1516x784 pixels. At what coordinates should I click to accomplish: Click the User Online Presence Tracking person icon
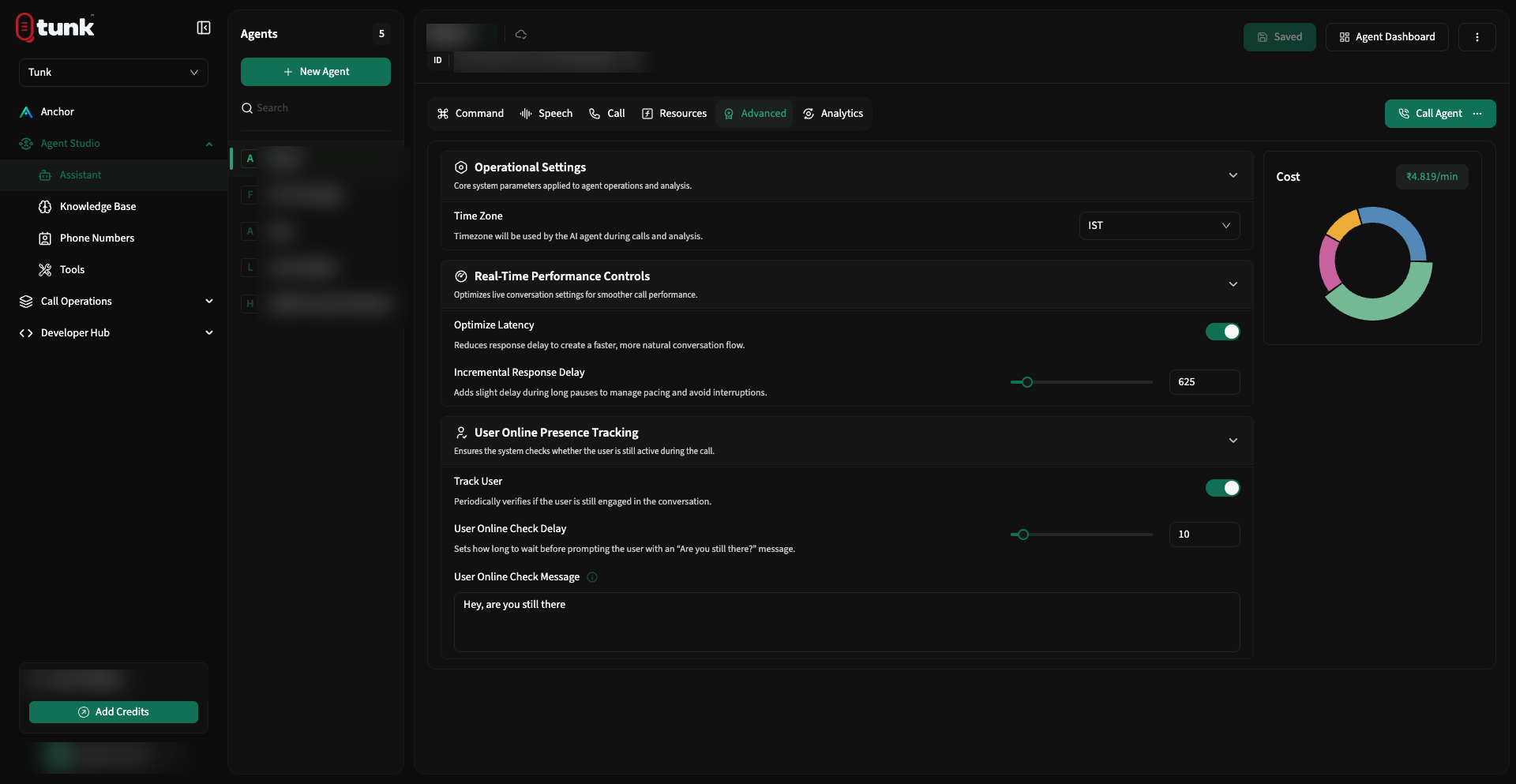[x=461, y=433]
